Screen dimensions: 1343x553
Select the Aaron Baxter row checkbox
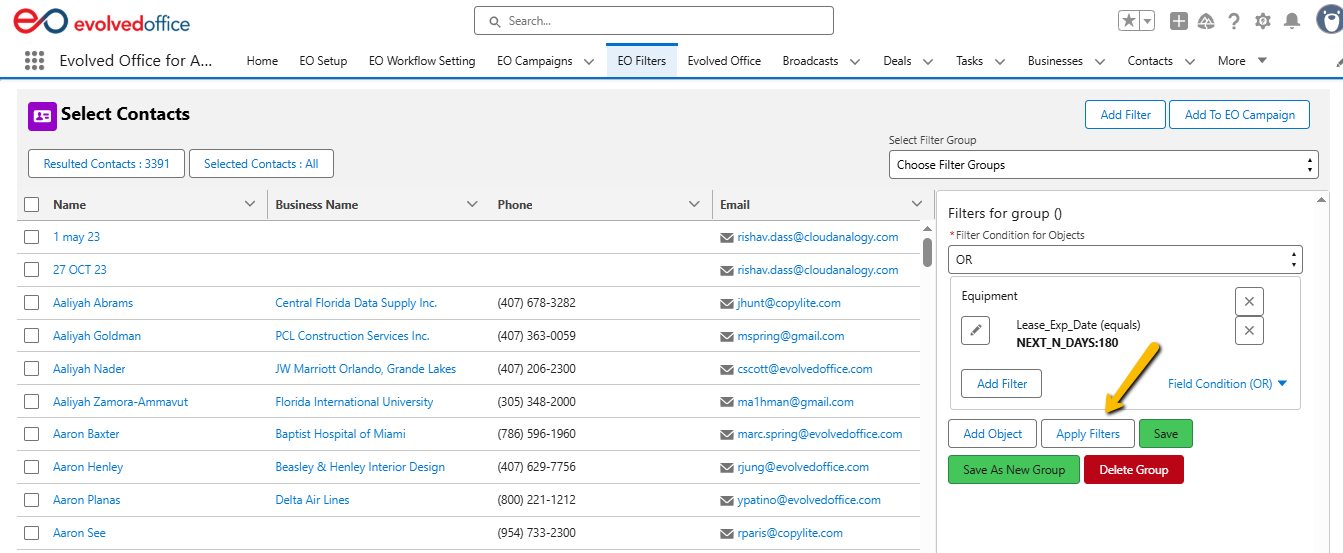tap(32, 434)
